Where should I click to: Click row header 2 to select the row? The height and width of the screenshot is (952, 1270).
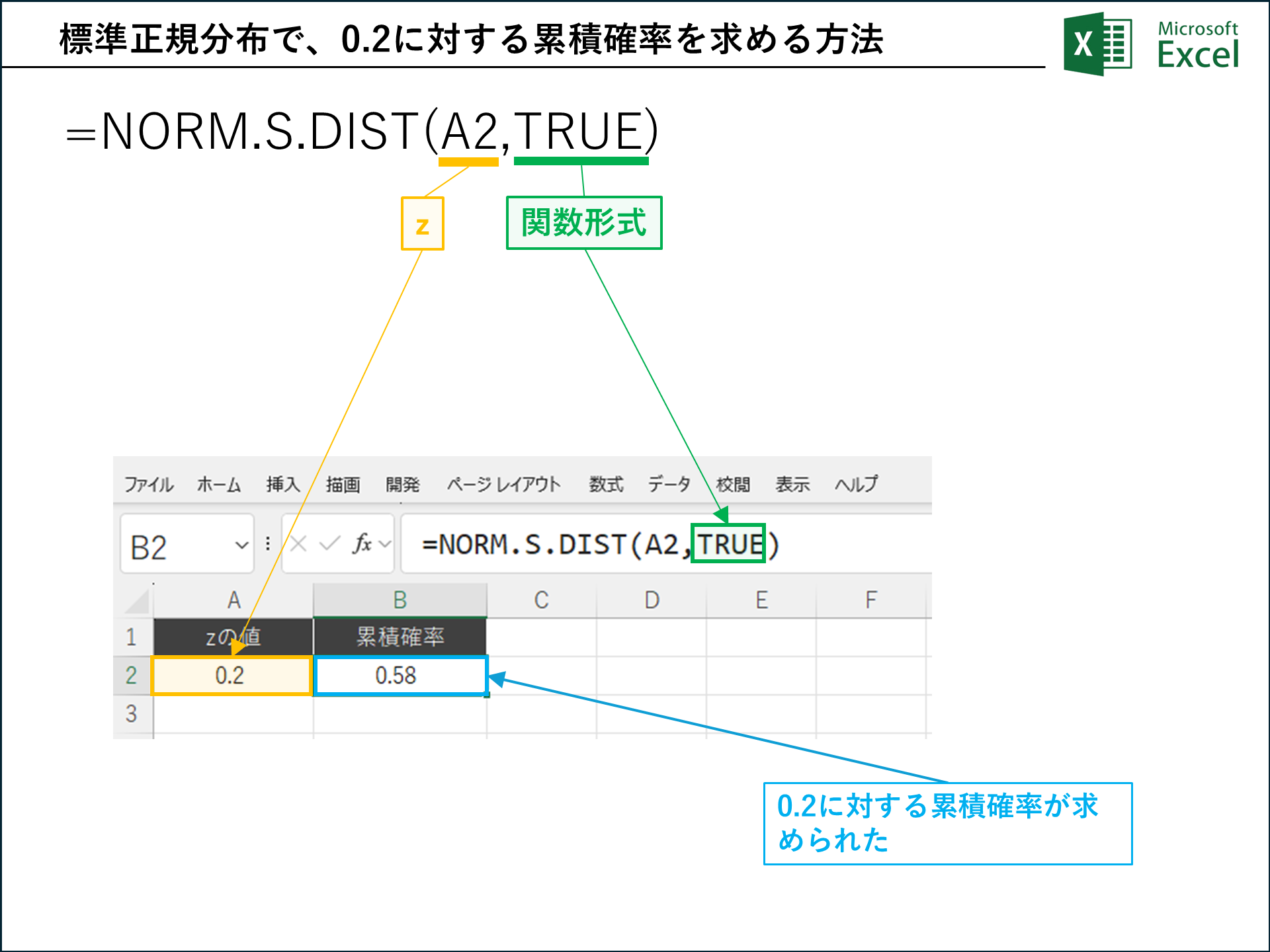[x=132, y=676]
